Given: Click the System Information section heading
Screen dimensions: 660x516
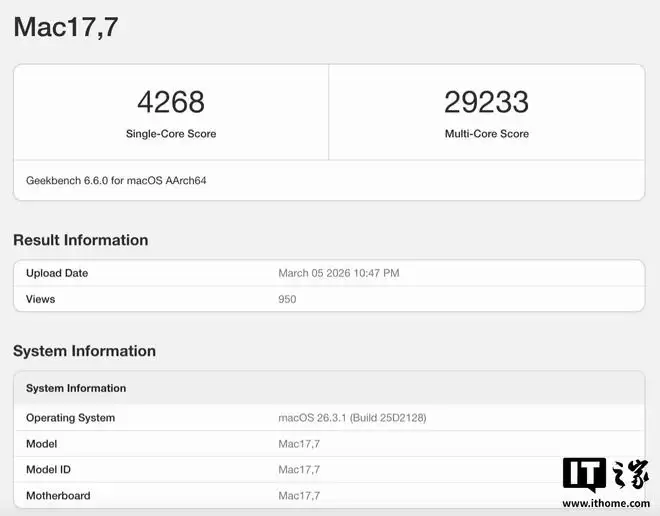Looking at the screenshot, I should click(x=84, y=351).
